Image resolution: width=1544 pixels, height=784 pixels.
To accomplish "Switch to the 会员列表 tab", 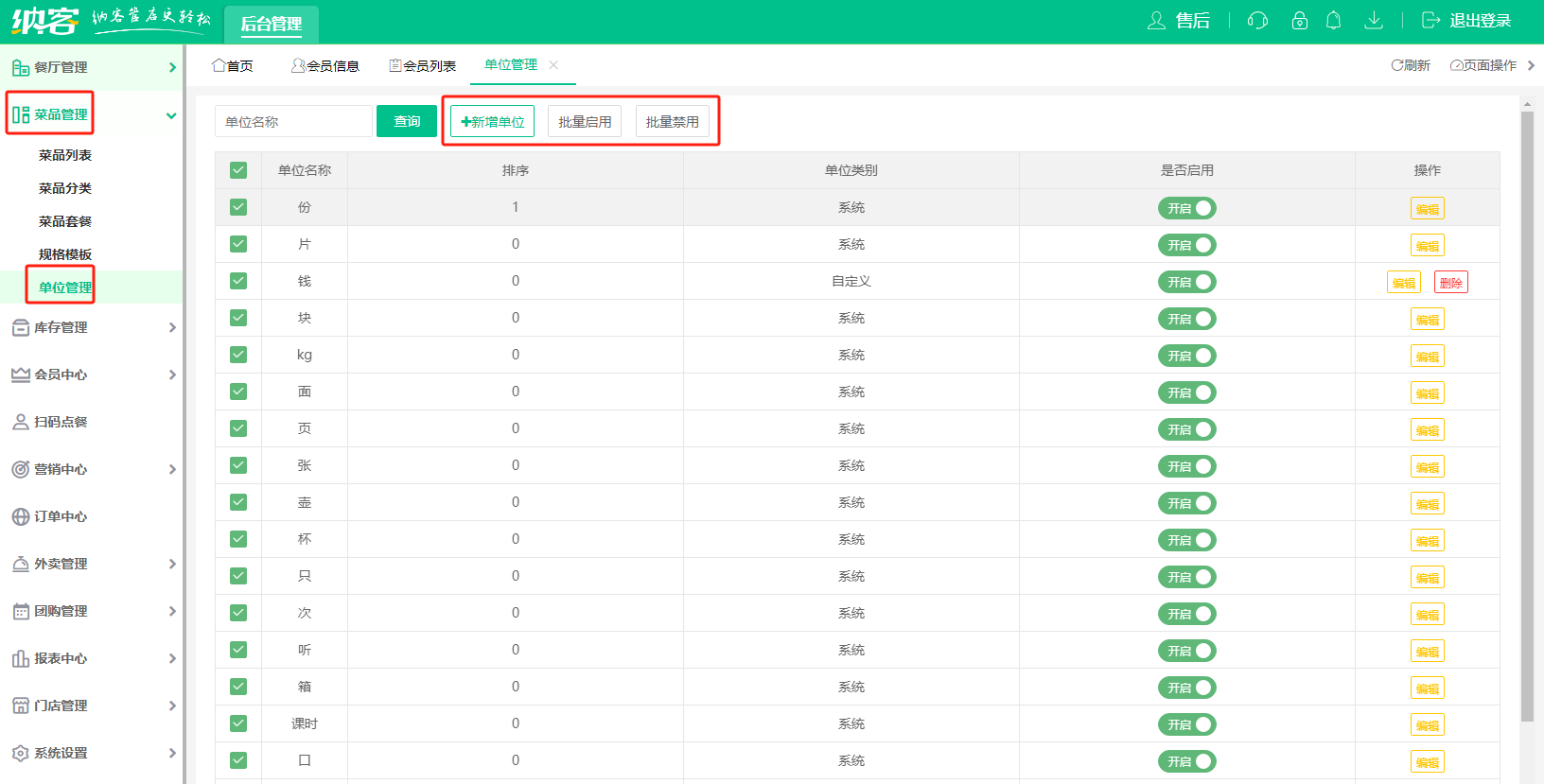I will coord(423,65).
